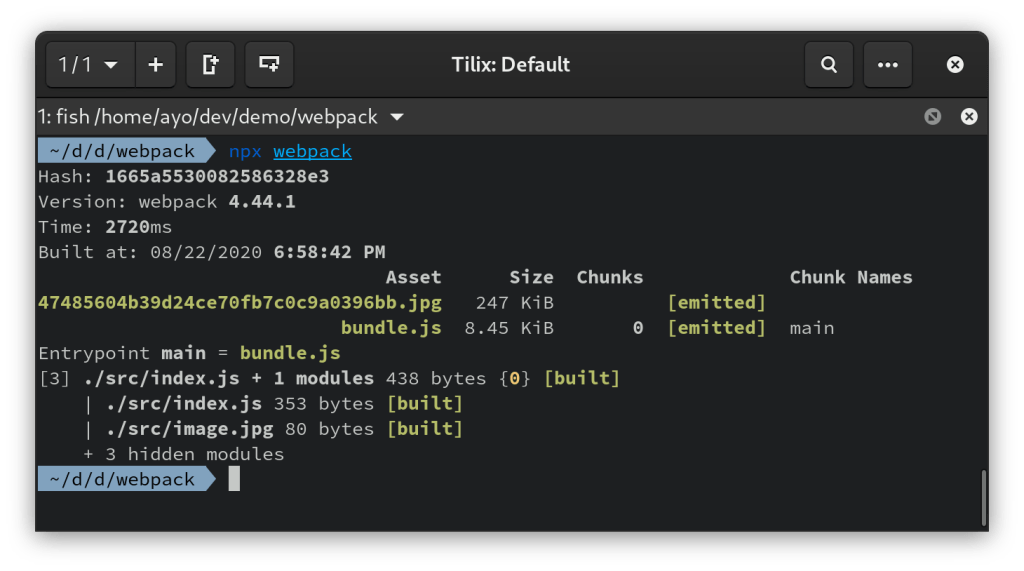Click the jpg asset filename 47485604b39d...jpg

click(240, 303)
